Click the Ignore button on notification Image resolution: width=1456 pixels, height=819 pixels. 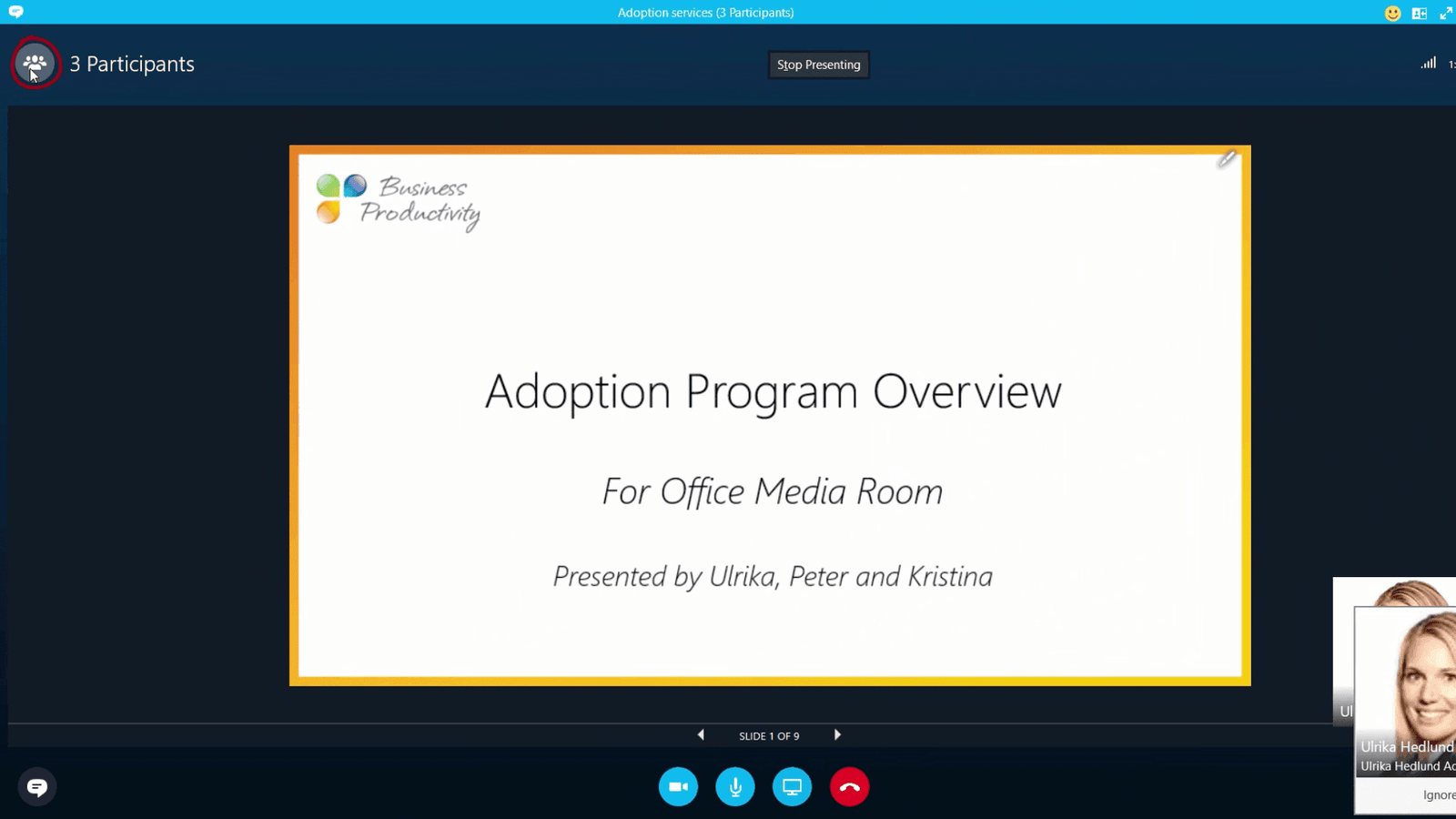tap(1438, 794)
